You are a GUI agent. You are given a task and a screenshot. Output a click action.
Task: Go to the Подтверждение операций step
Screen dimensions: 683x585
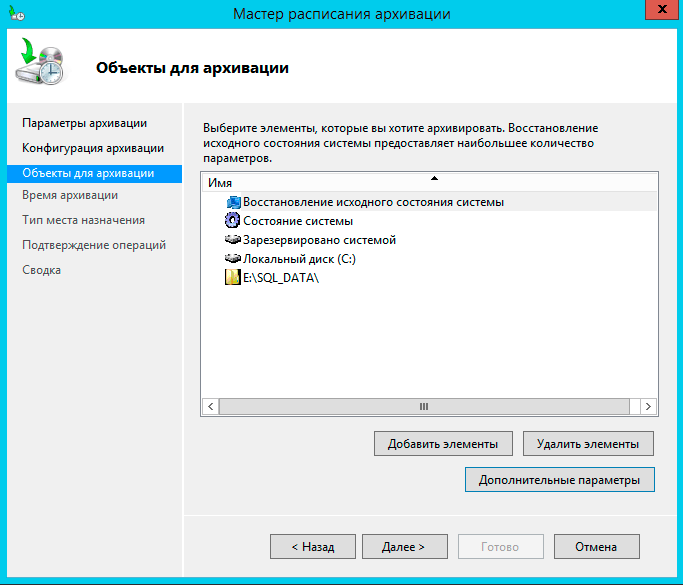pyautogui.click(x=94, y=245)
